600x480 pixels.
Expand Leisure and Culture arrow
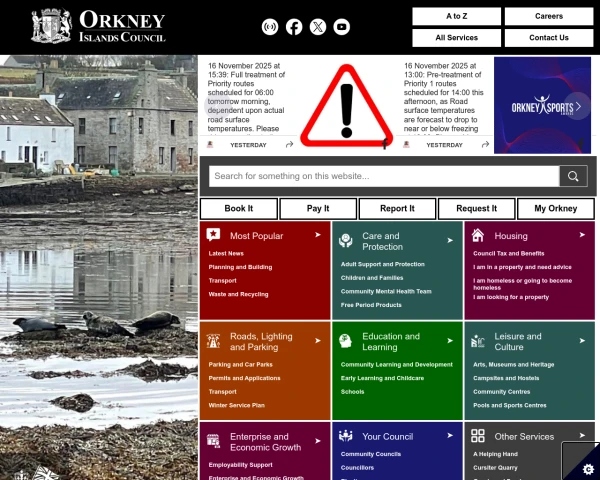[582, 341]
